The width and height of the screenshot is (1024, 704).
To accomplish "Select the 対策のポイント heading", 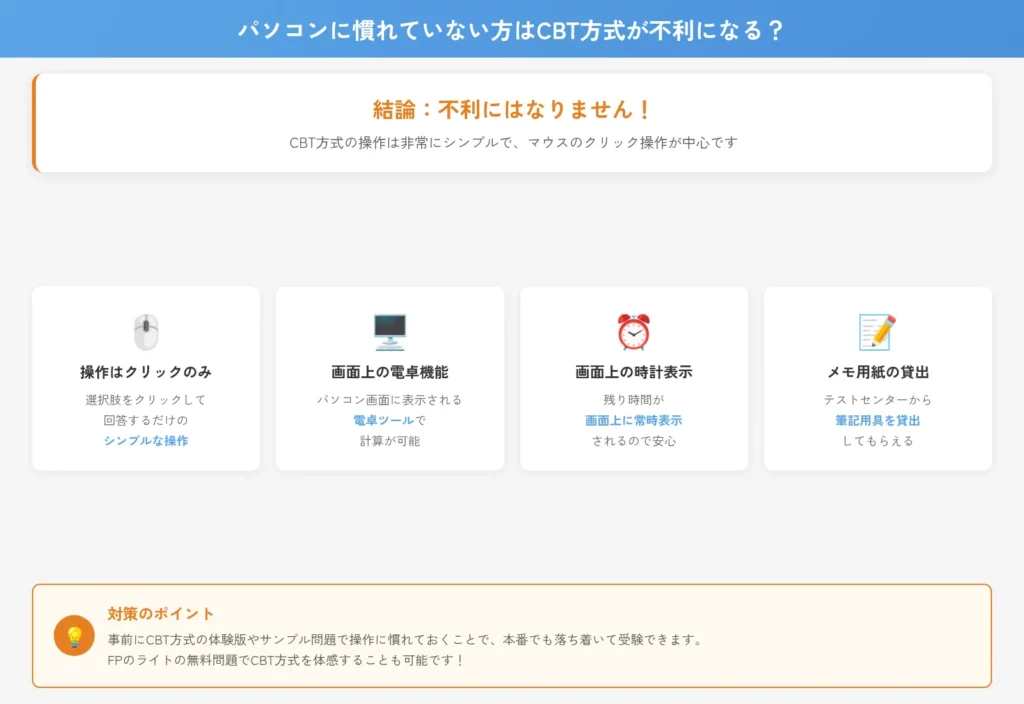I will click(x=163, y=614).
